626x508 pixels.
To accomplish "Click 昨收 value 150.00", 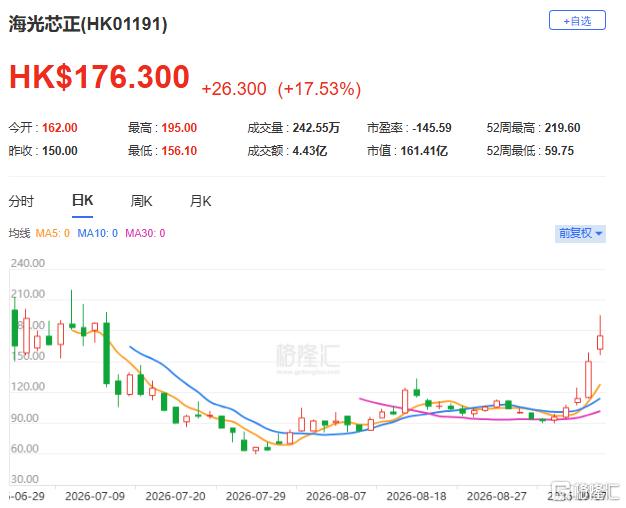I will [x=60, y=151].
